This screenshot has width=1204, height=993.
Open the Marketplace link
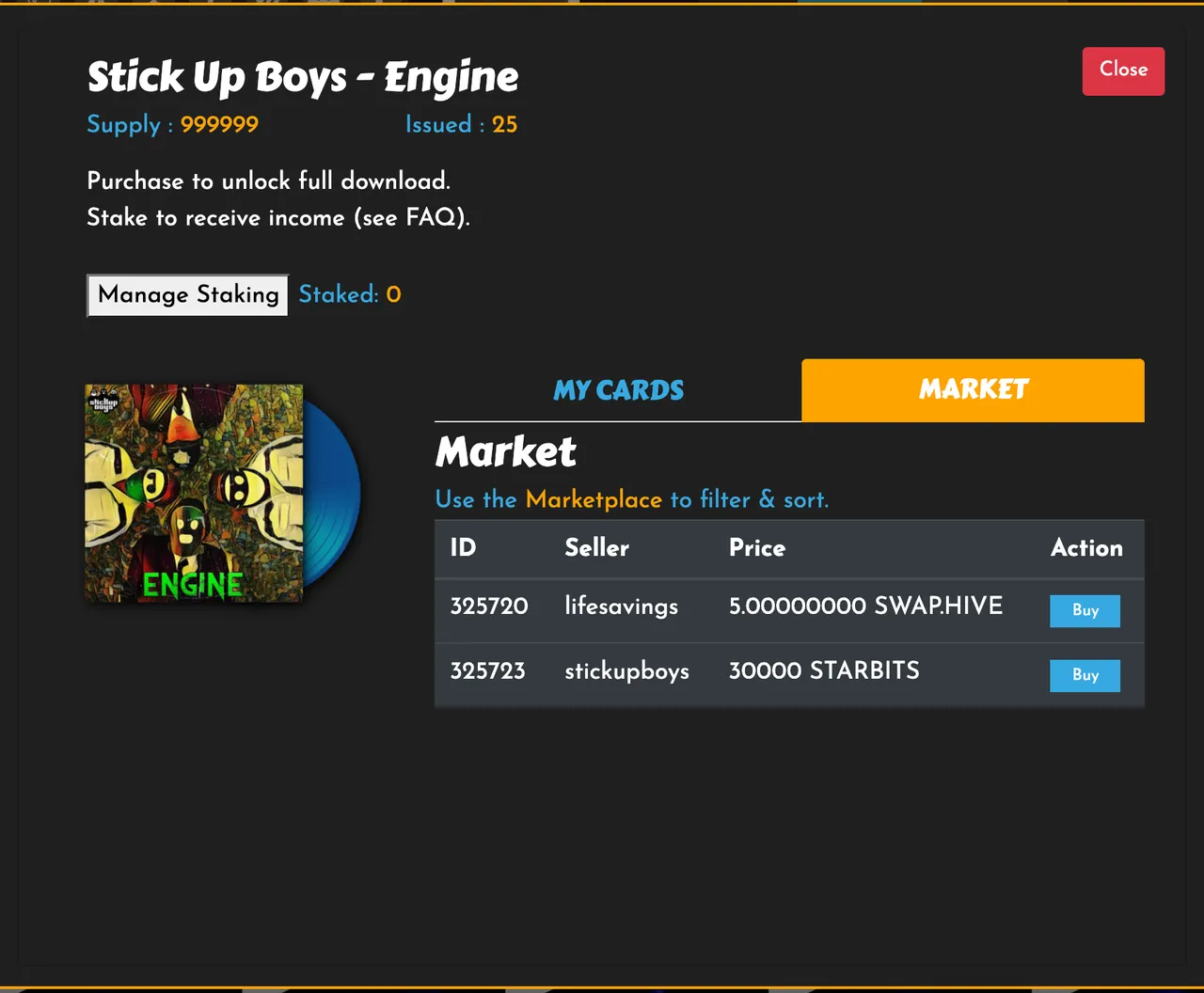[x=594, y=499]
